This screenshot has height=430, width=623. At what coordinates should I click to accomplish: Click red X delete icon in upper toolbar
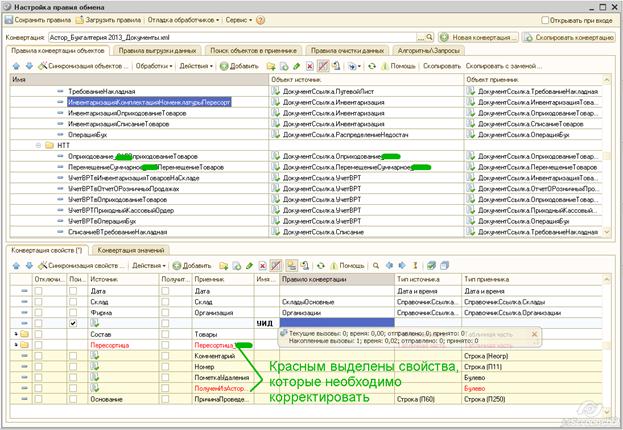click(310, 66)
